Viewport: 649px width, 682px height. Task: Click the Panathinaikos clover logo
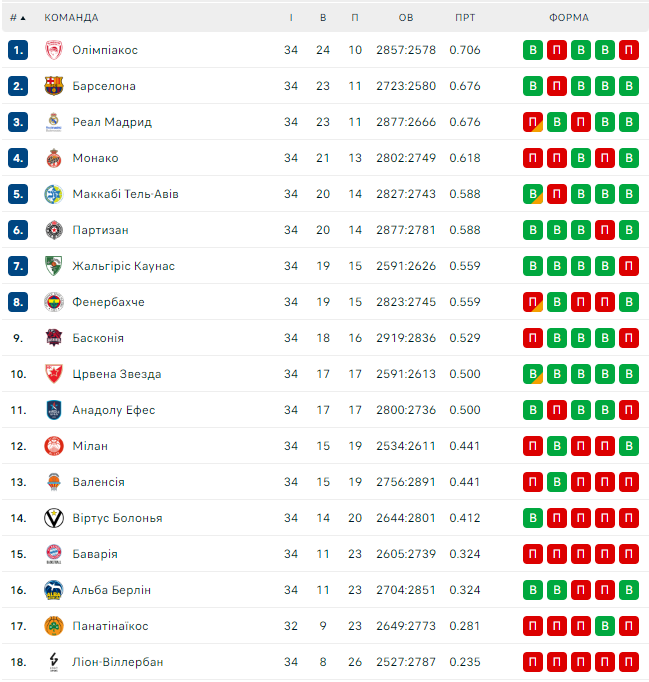tap(54, 626)
